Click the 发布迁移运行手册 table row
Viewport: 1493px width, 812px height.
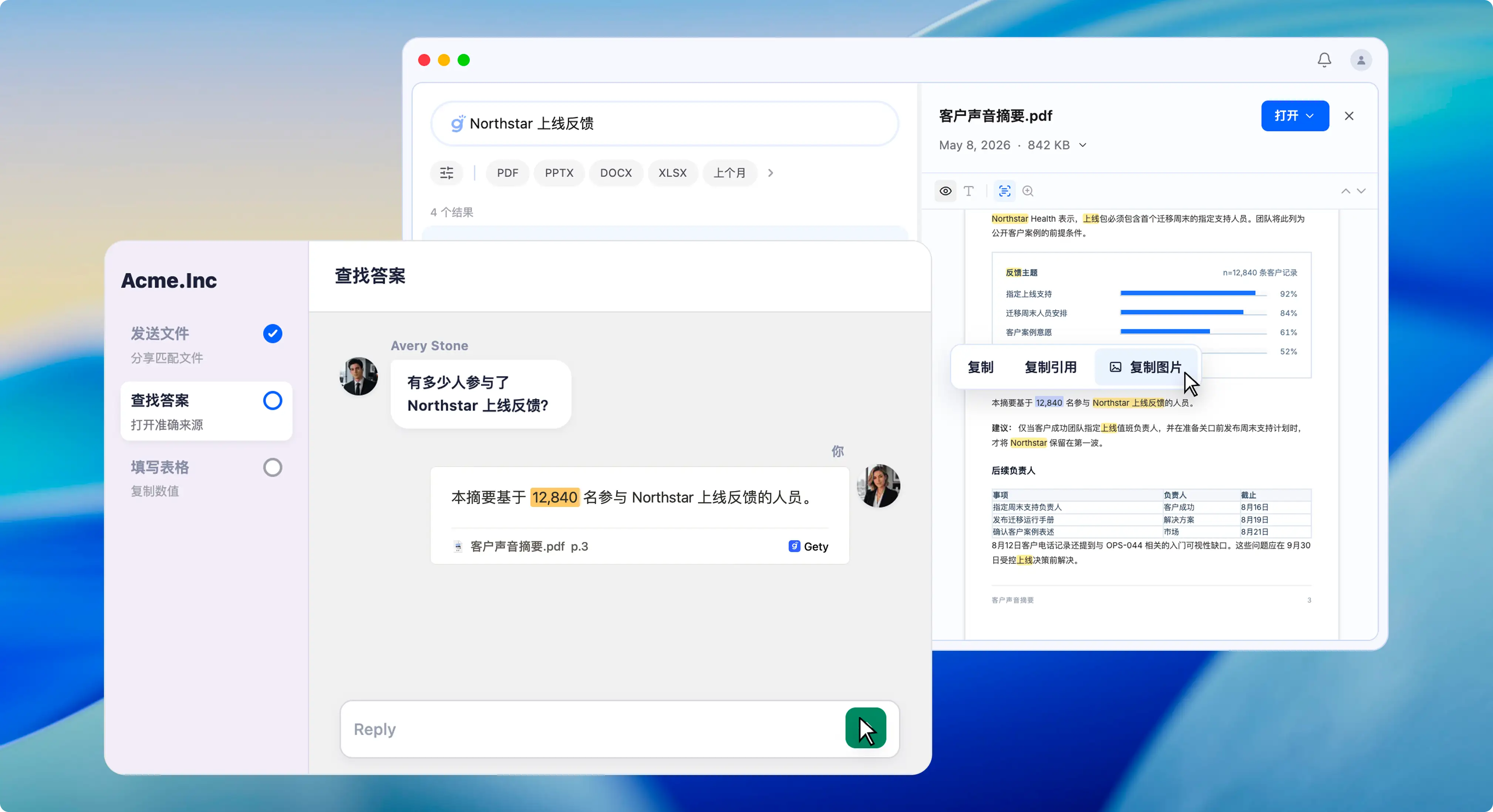click(1151, 520)
